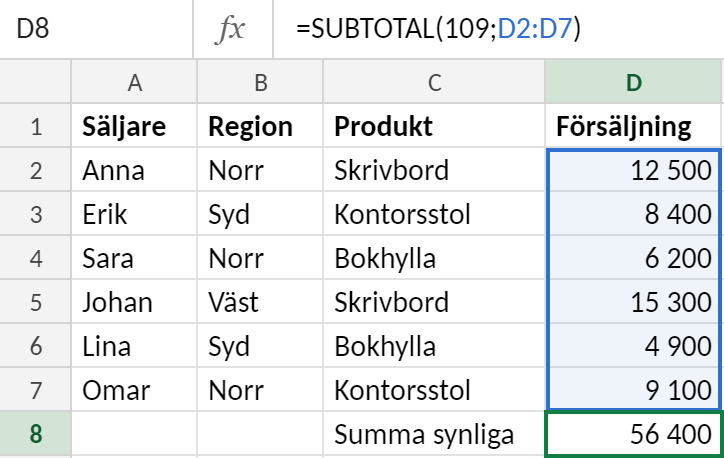Select the cell with value 15 300
Screen dimensions: 724x458
634,301
